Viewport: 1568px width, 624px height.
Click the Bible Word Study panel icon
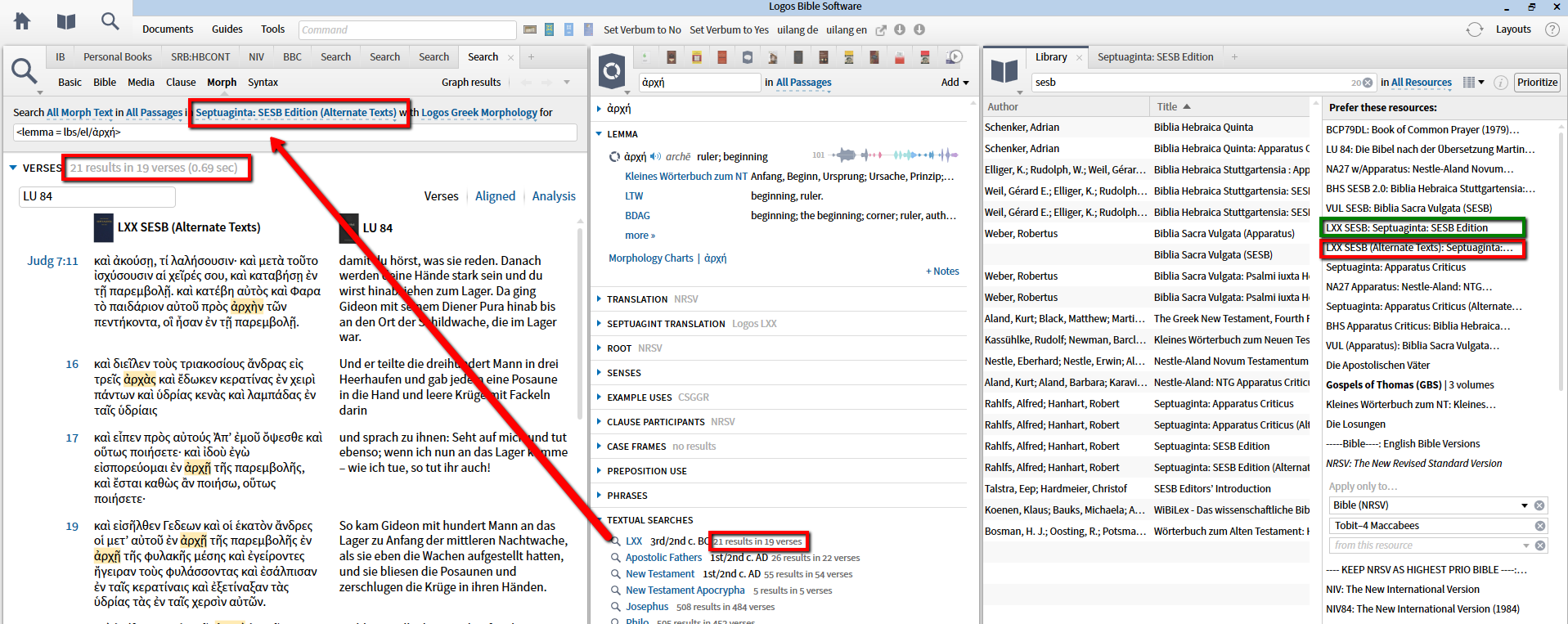[x=613, y=71]
